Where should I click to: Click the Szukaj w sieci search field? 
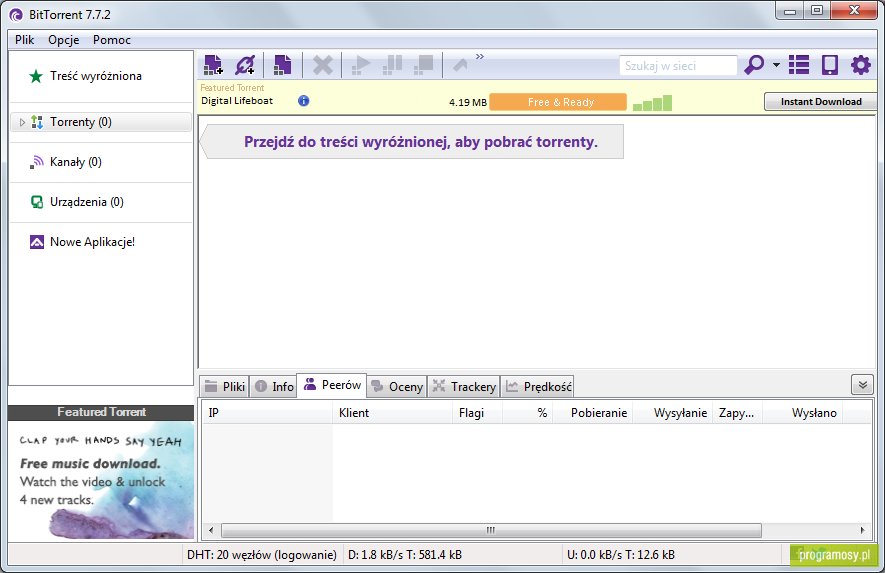click(678, 65)
